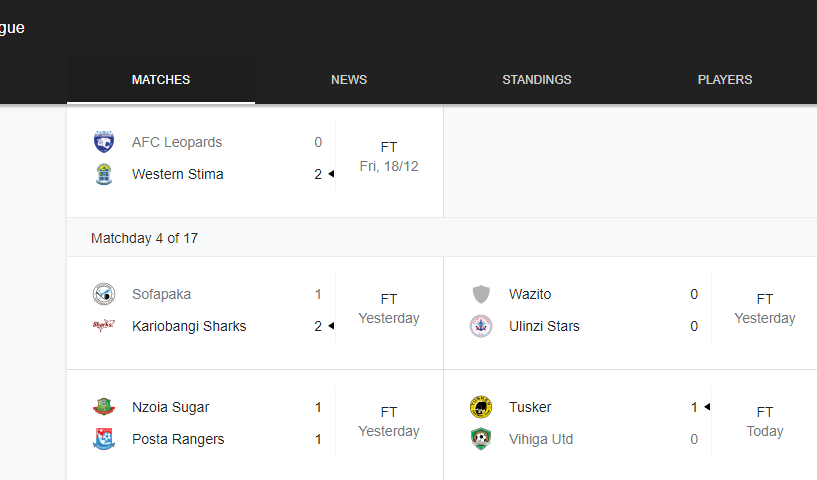Click the Tusker team name
The width and height of the screenshot is (817, 480).
coord(530,407)
